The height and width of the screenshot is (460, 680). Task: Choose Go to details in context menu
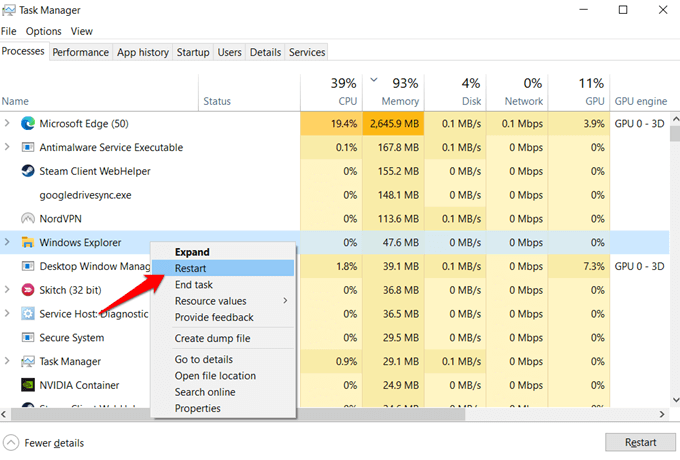click(223, 359)
